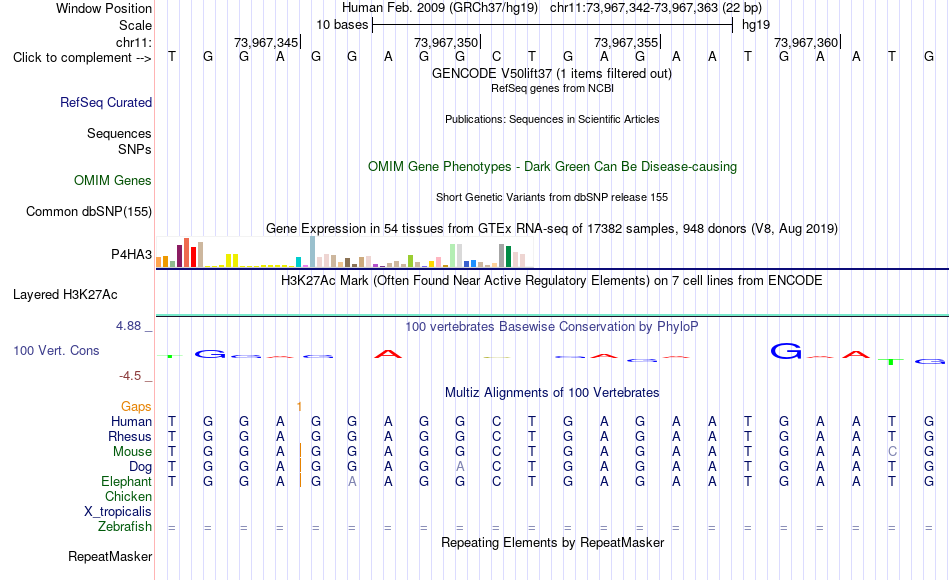Click the faded A mismatch in Elephant row
This screenshot has height=580, width=950.
pos(352,482)
